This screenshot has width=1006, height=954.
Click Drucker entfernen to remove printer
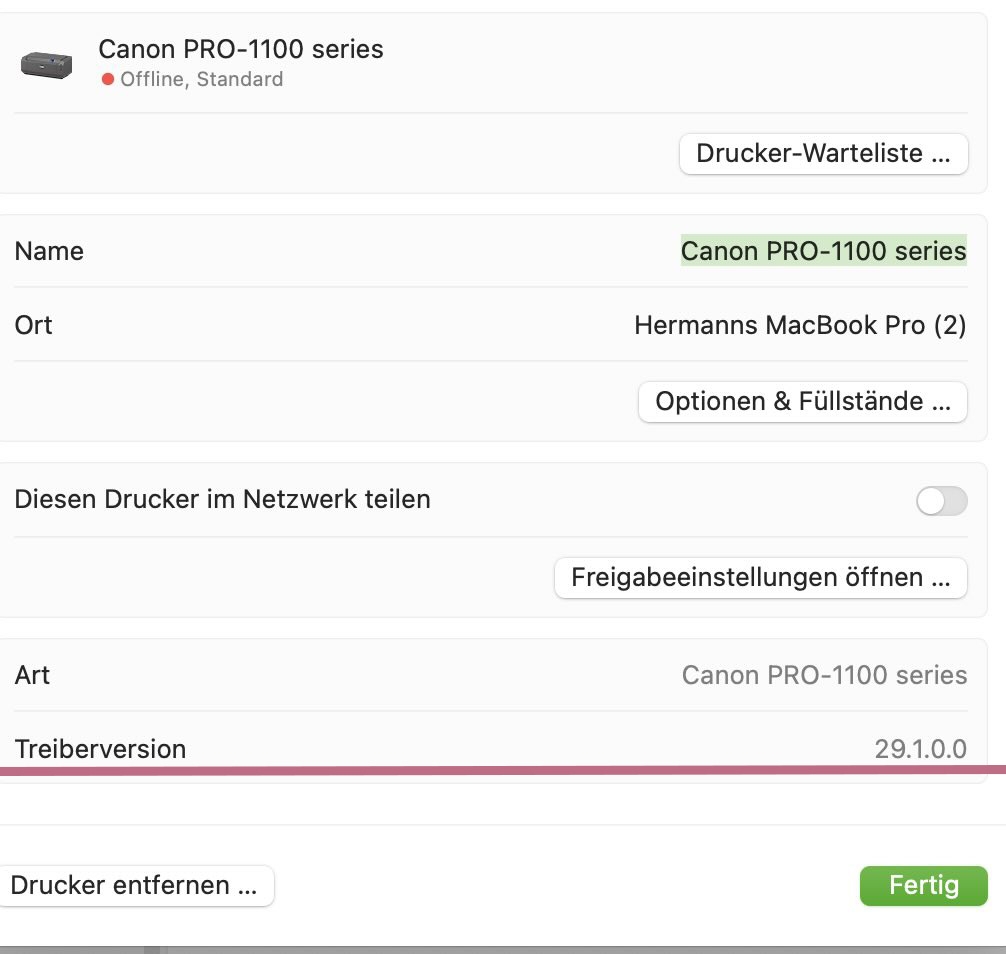pos(134,885)
